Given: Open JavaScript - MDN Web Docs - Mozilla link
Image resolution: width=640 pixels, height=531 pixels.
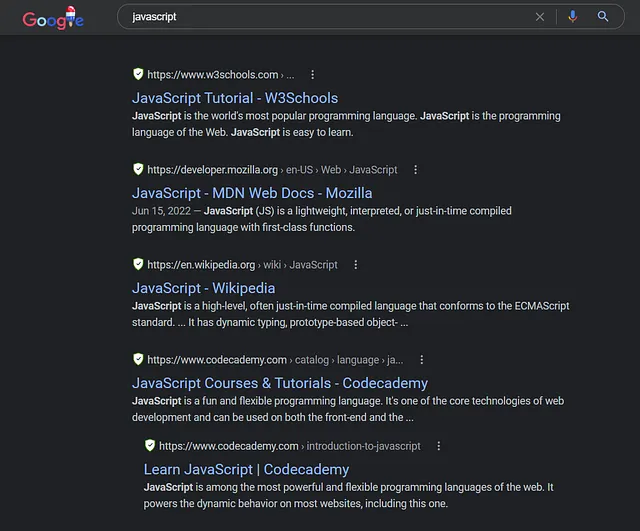Looking at the screenshot, I should coord(252,193).
